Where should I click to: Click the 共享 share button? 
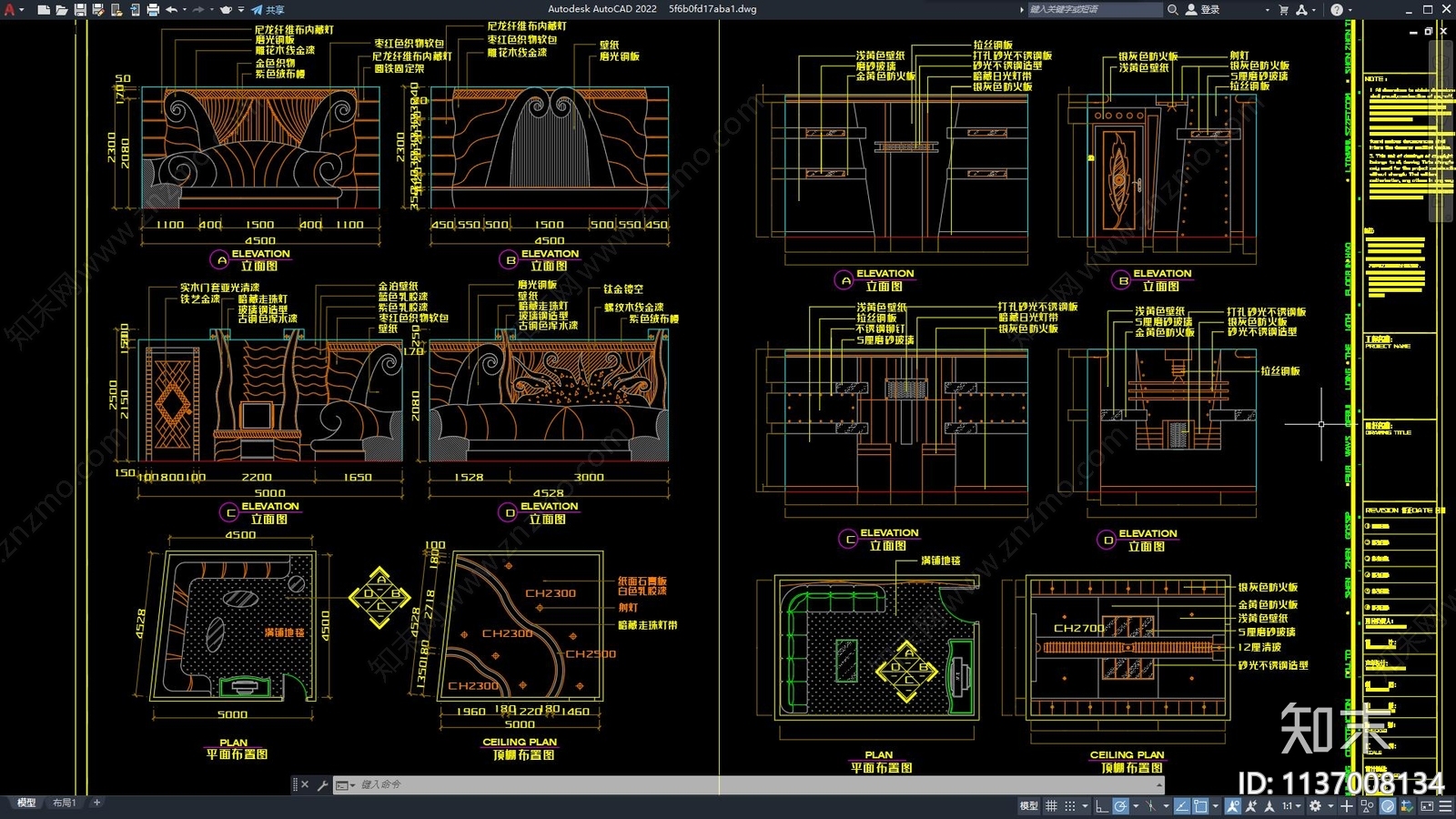coord(268,9)
